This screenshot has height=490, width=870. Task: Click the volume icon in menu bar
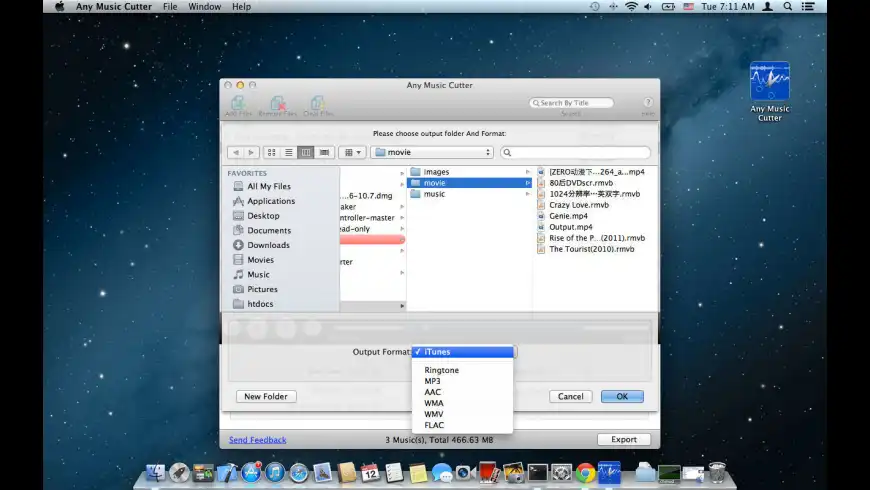pyautogui.click(x=648, y=7)
